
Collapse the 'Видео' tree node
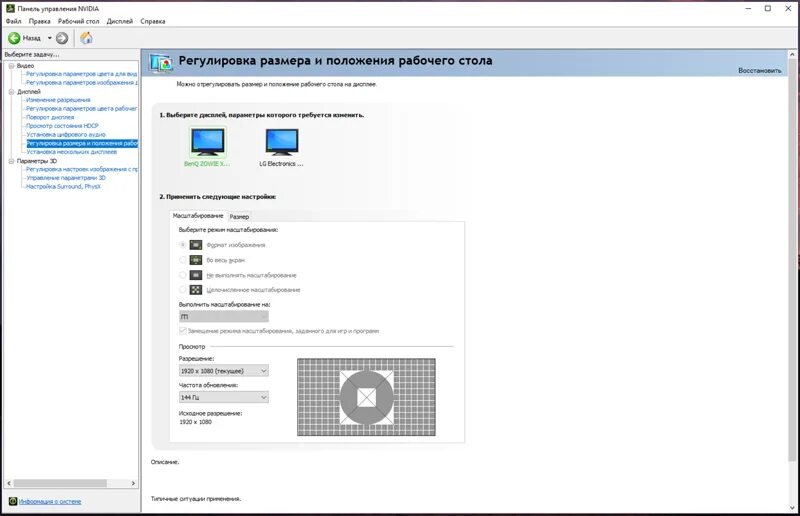tap(11, 66)
